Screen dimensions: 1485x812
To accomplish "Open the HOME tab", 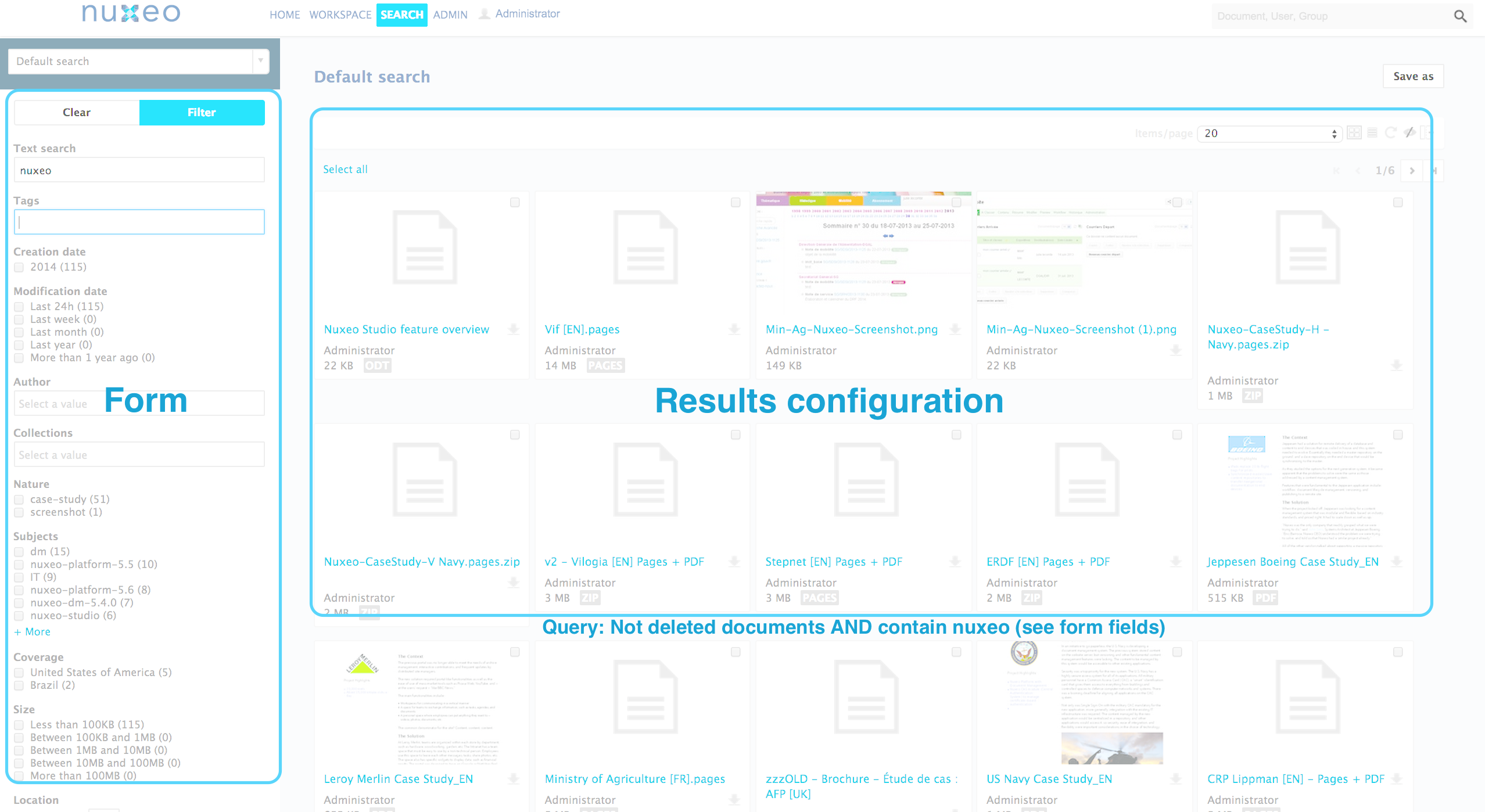I will click(285, 15).
